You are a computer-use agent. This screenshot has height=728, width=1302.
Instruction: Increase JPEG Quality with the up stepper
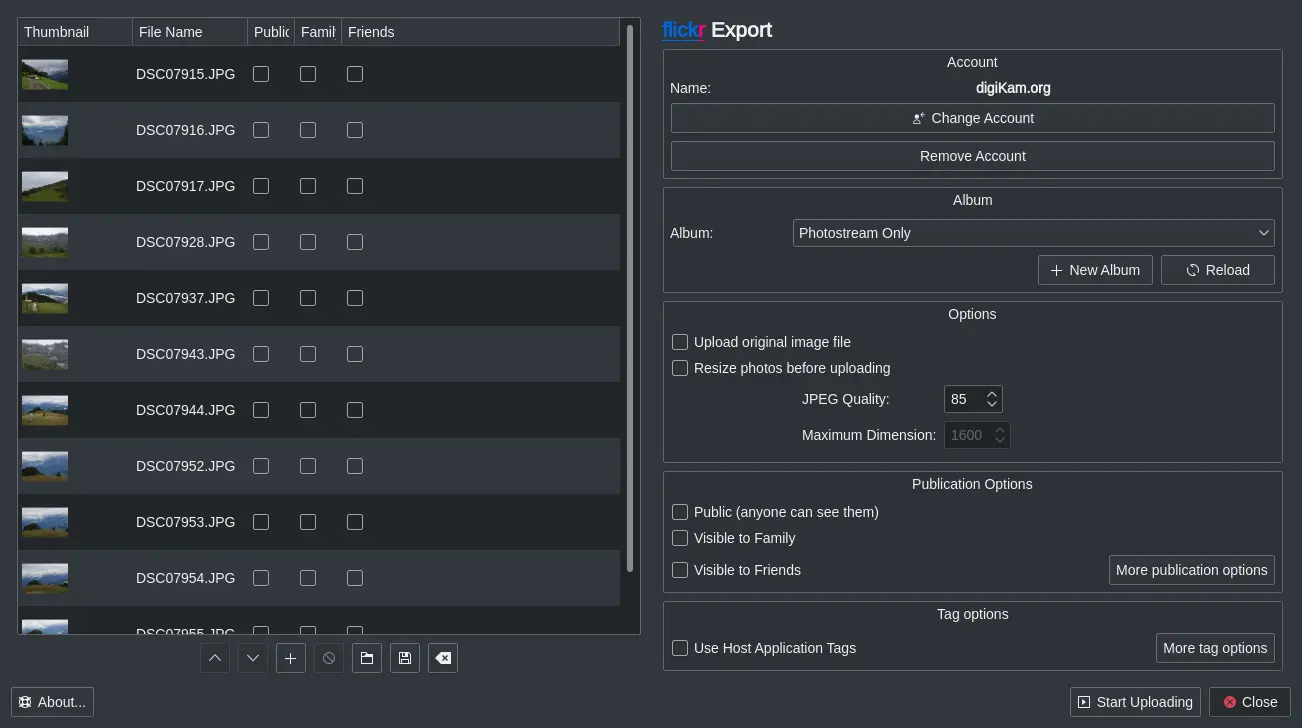click(x=991, y=394)
